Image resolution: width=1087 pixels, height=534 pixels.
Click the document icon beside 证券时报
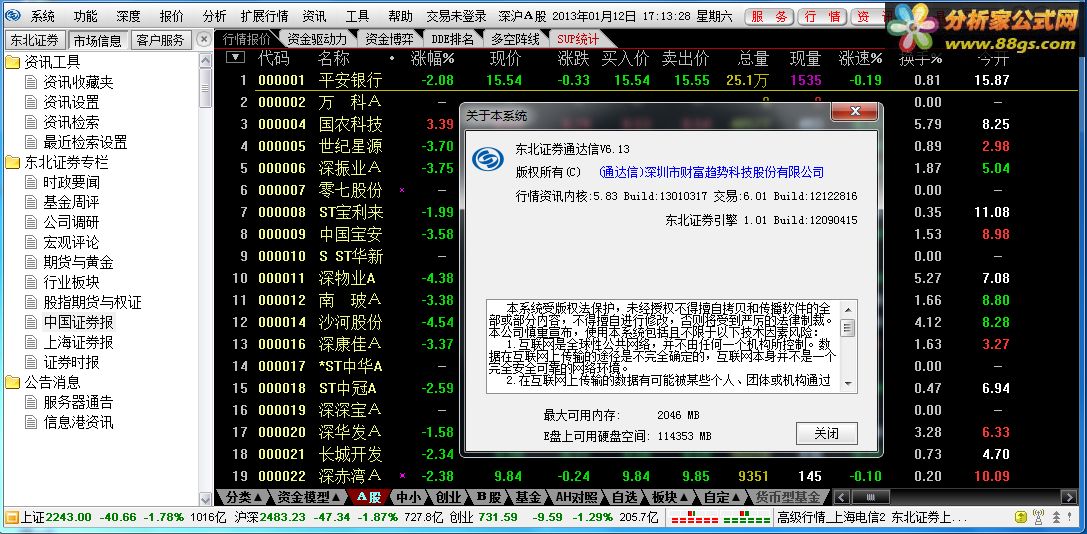point(31,362)
